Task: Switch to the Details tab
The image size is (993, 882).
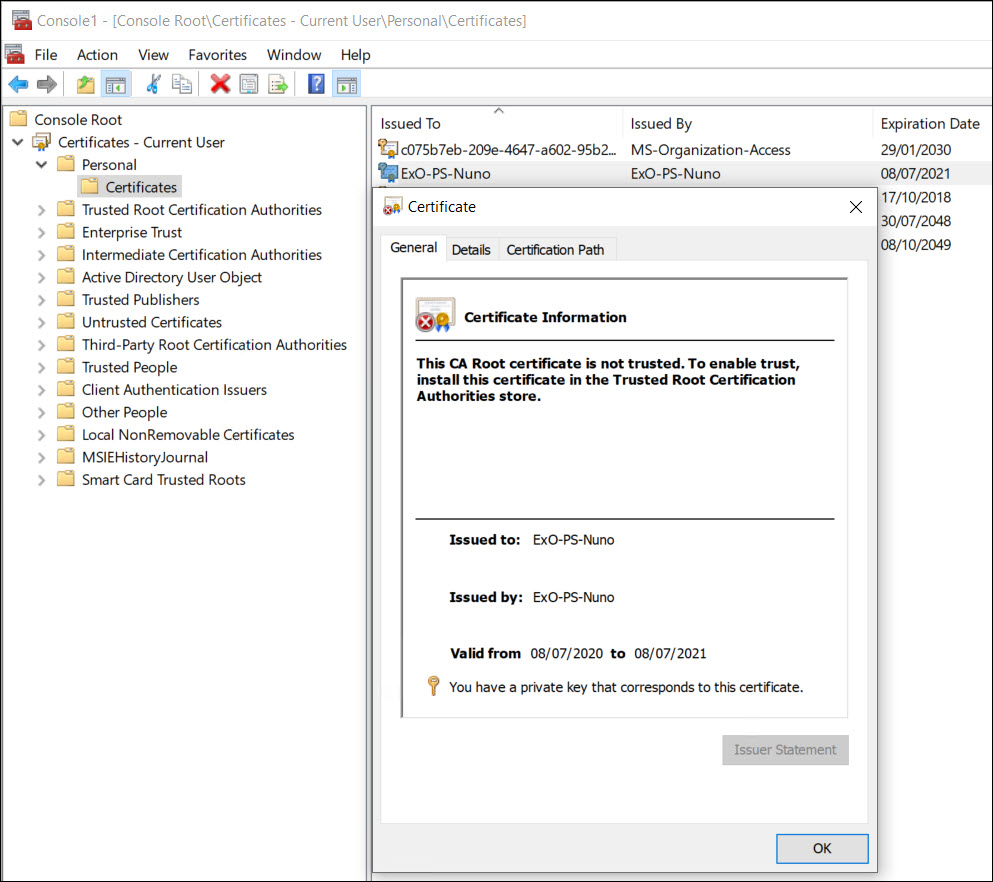Action: [x=471, y=249]
